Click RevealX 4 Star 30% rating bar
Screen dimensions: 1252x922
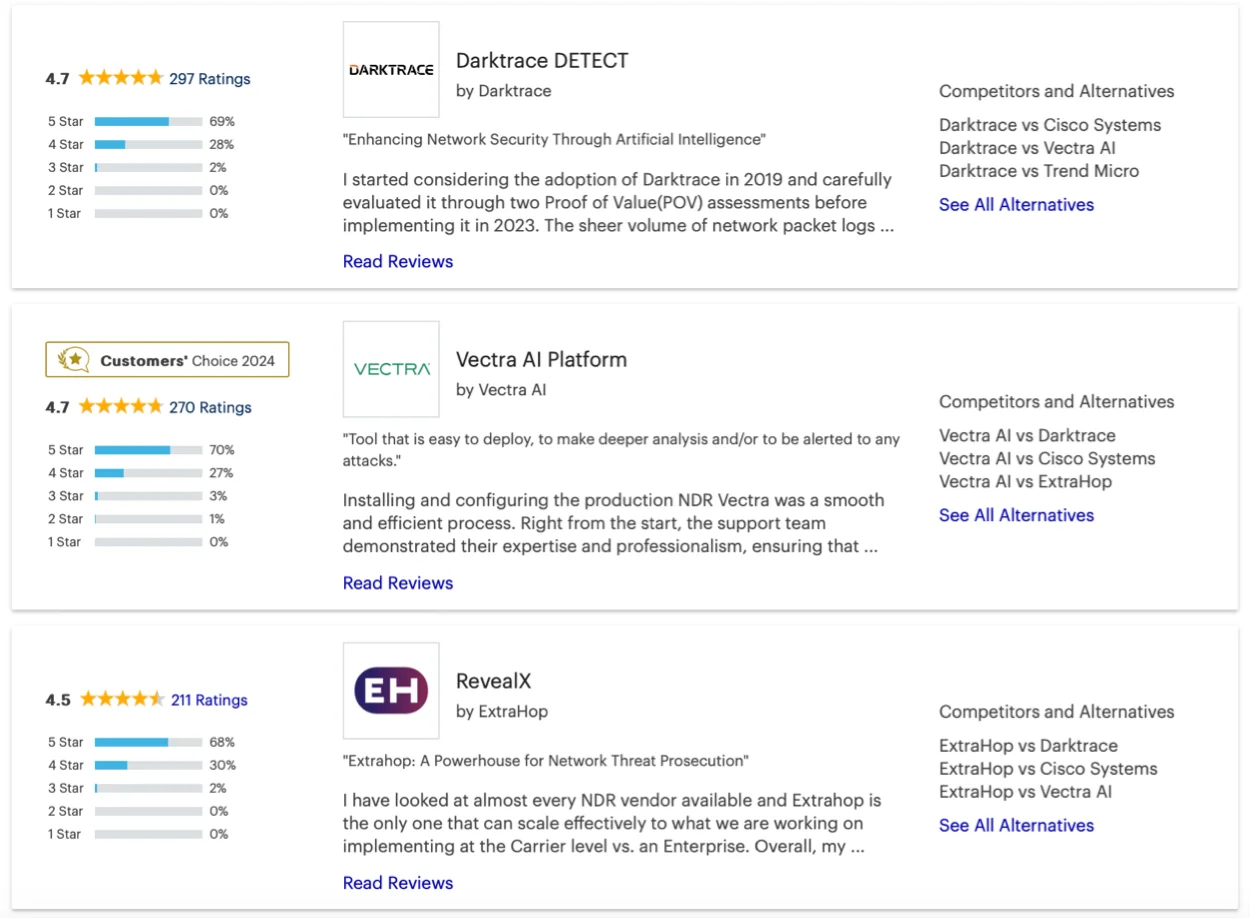pyautogui.click(x=148, y=766)
